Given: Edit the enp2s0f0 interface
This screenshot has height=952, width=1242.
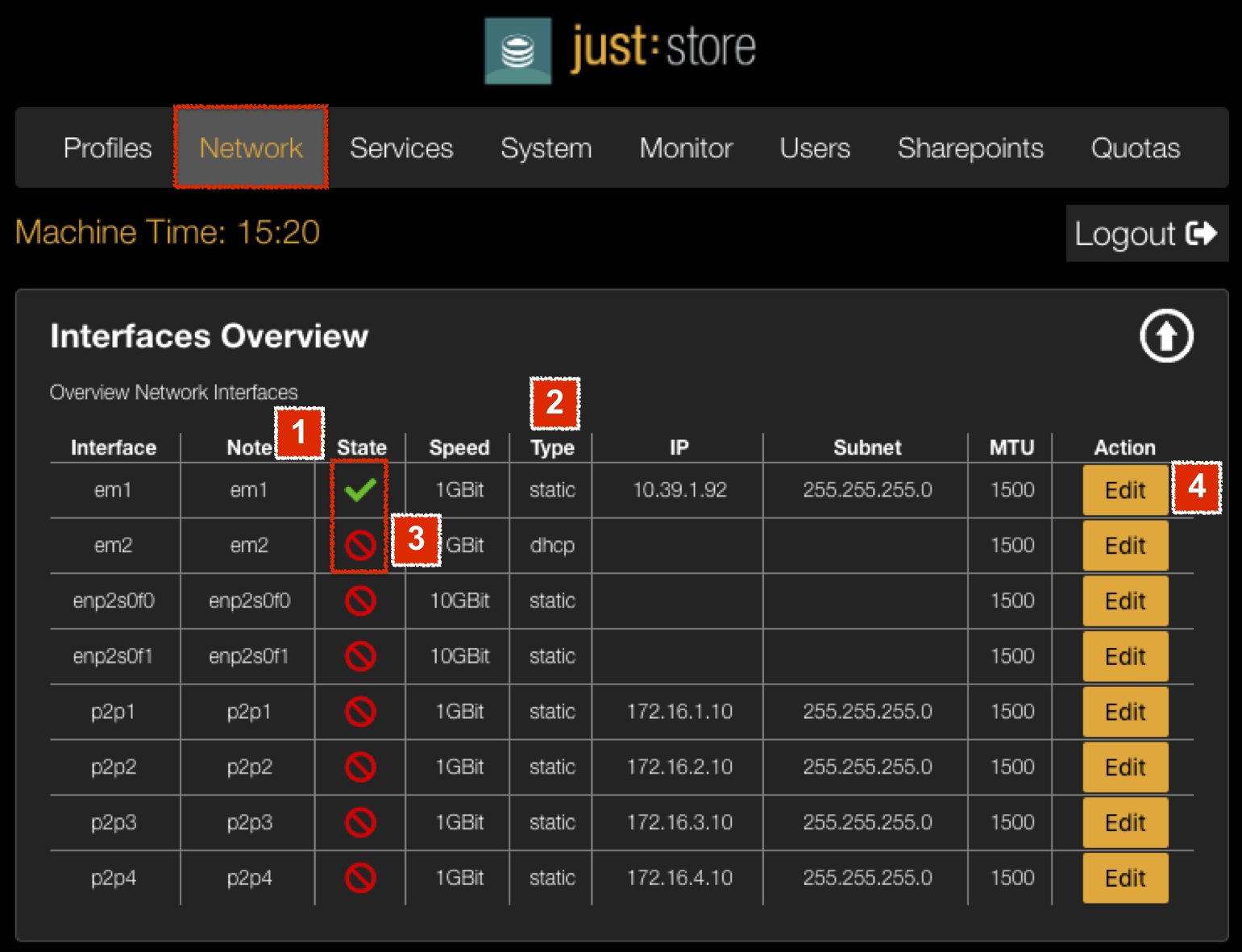Looking at the screenshot, I should [x=1125, y=601].
